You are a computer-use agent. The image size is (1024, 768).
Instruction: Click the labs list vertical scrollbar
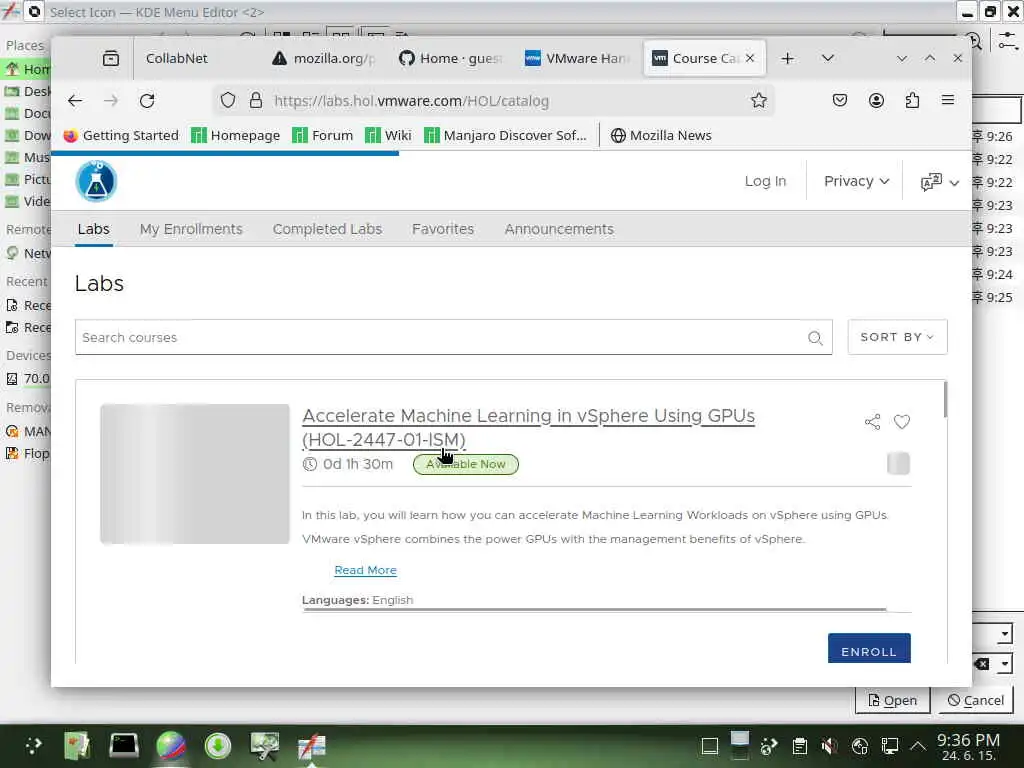click(x=945, y=399)
